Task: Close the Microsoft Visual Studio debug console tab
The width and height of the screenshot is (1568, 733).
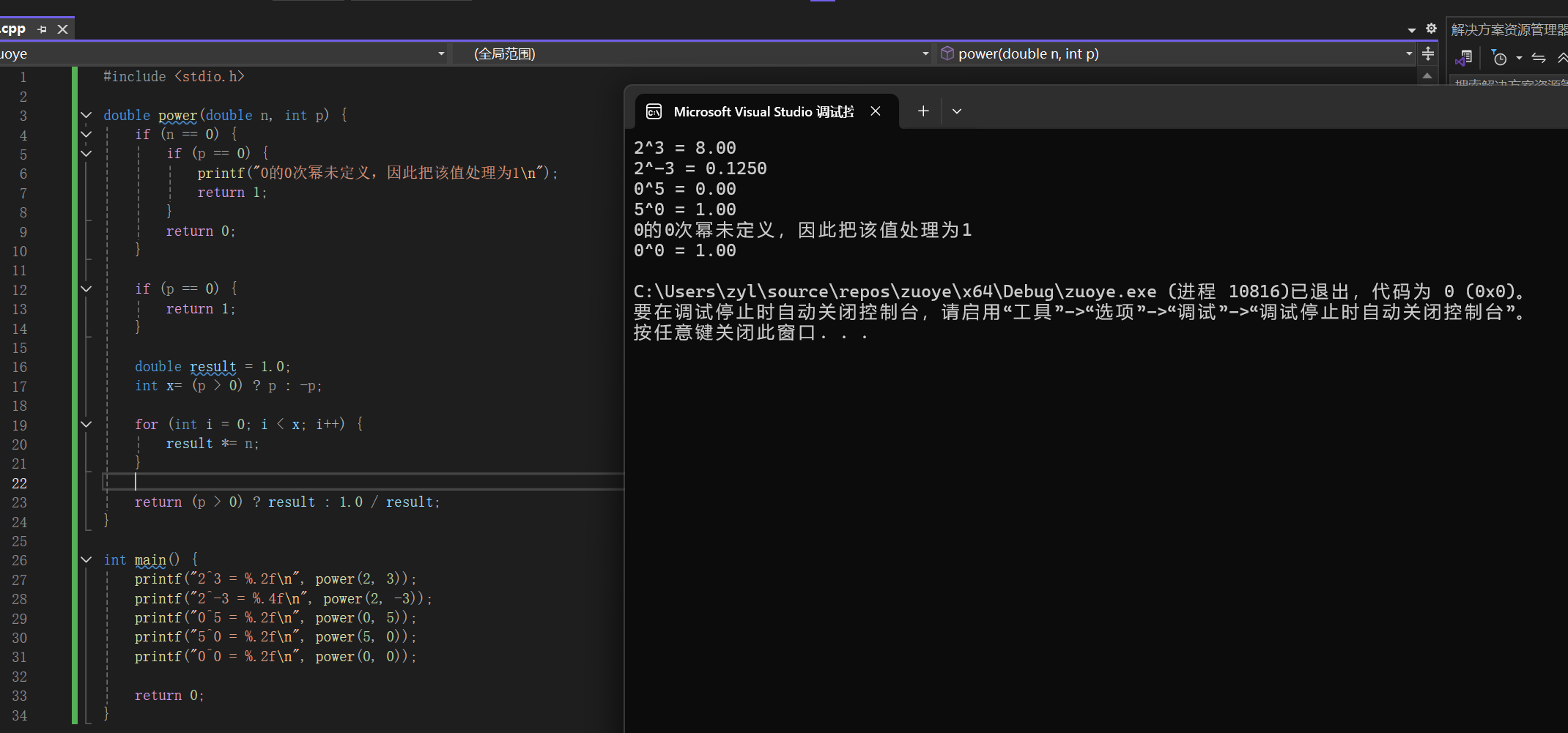Action: 876,111
